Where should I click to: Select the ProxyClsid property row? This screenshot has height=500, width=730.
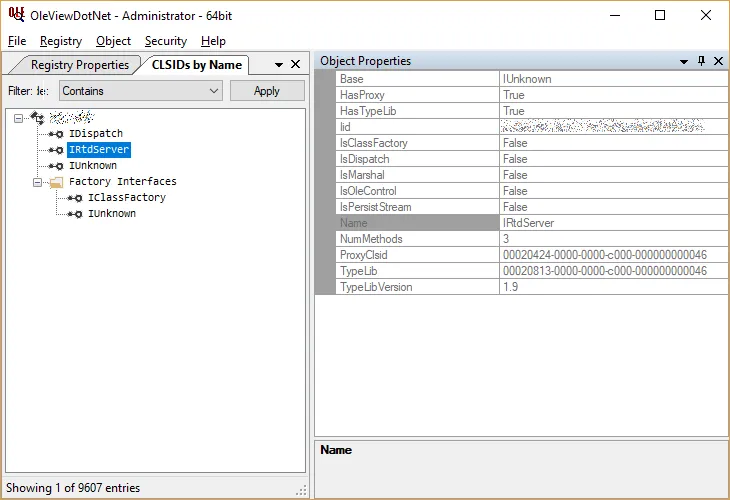531,255
